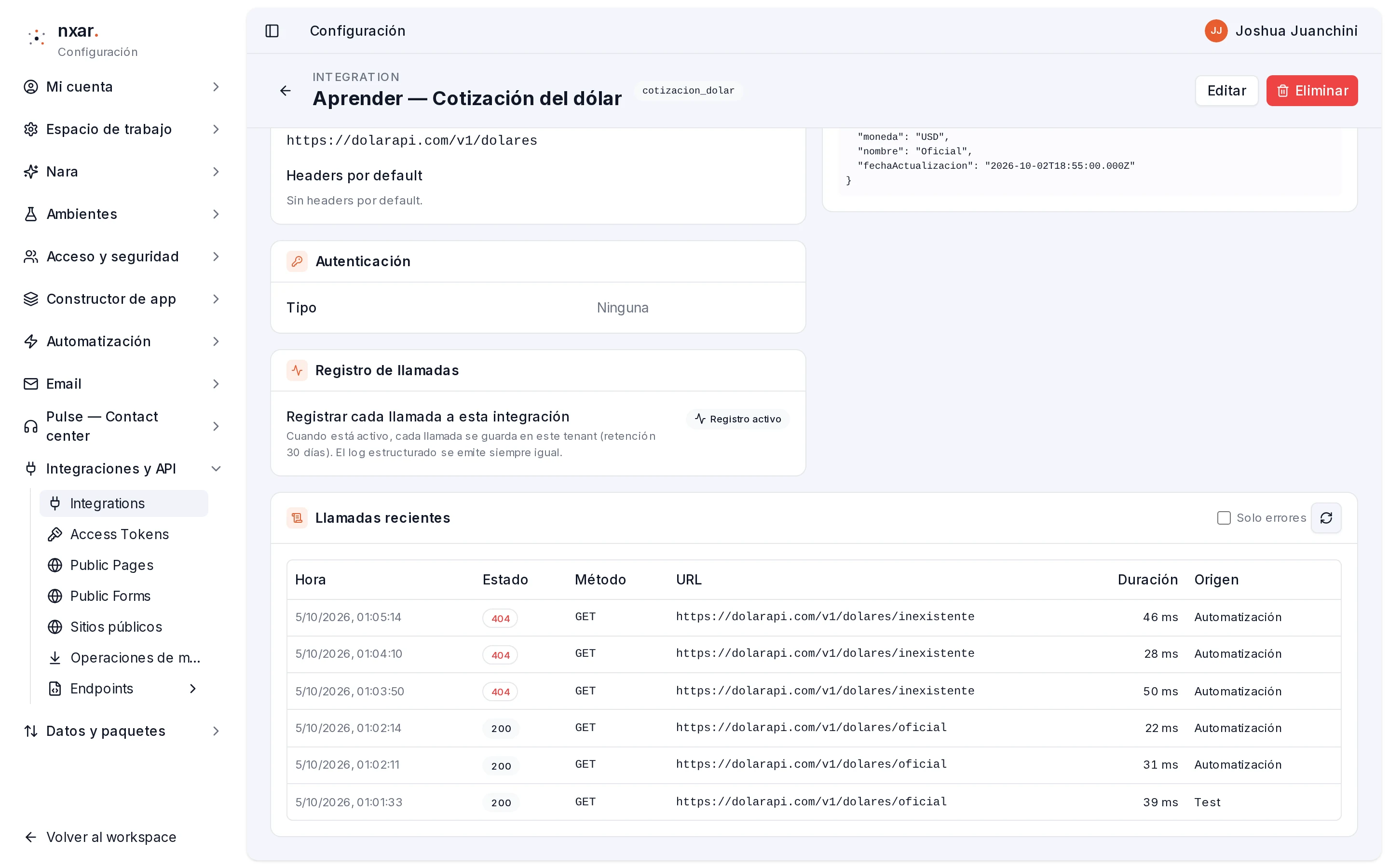This screenshot has width=1389, height=868.
Task: Open Integrations in the sidebar
Action: coord(123,503)
